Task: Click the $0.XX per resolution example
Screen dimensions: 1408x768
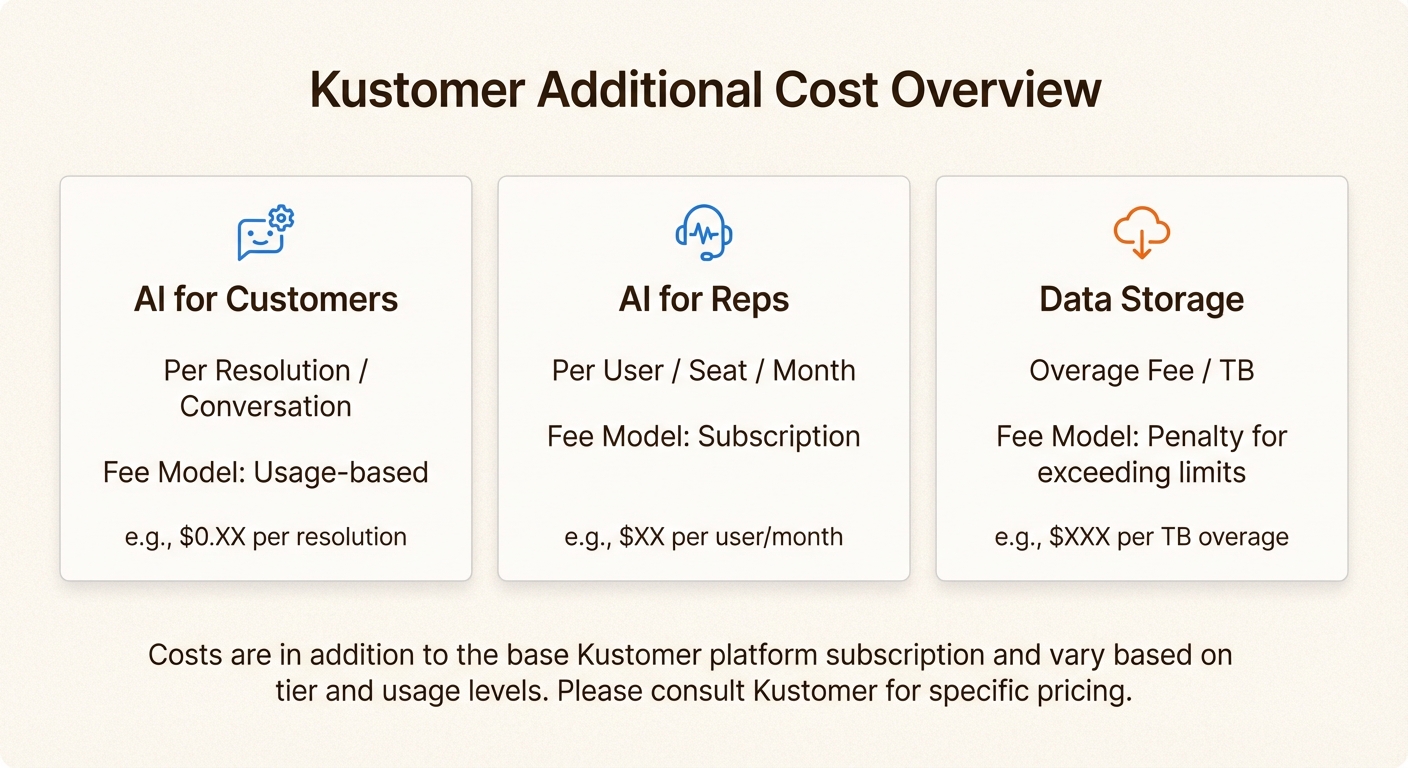Action: [x=266, y=537]
